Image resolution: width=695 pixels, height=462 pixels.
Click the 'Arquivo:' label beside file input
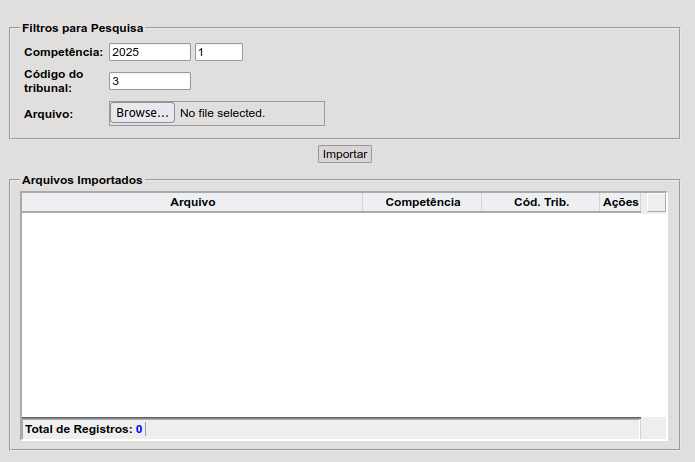[48, 114]
